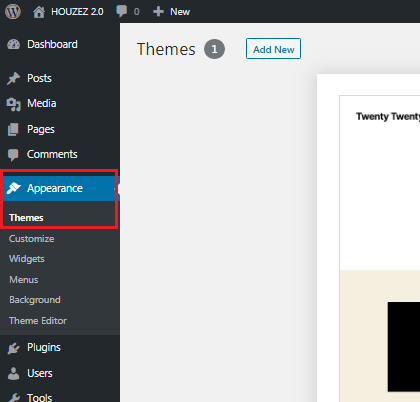Open the Dashboard gauge icon
This screenshot has width=420, height=402.
pyautogui.click(x=14, y=44)
